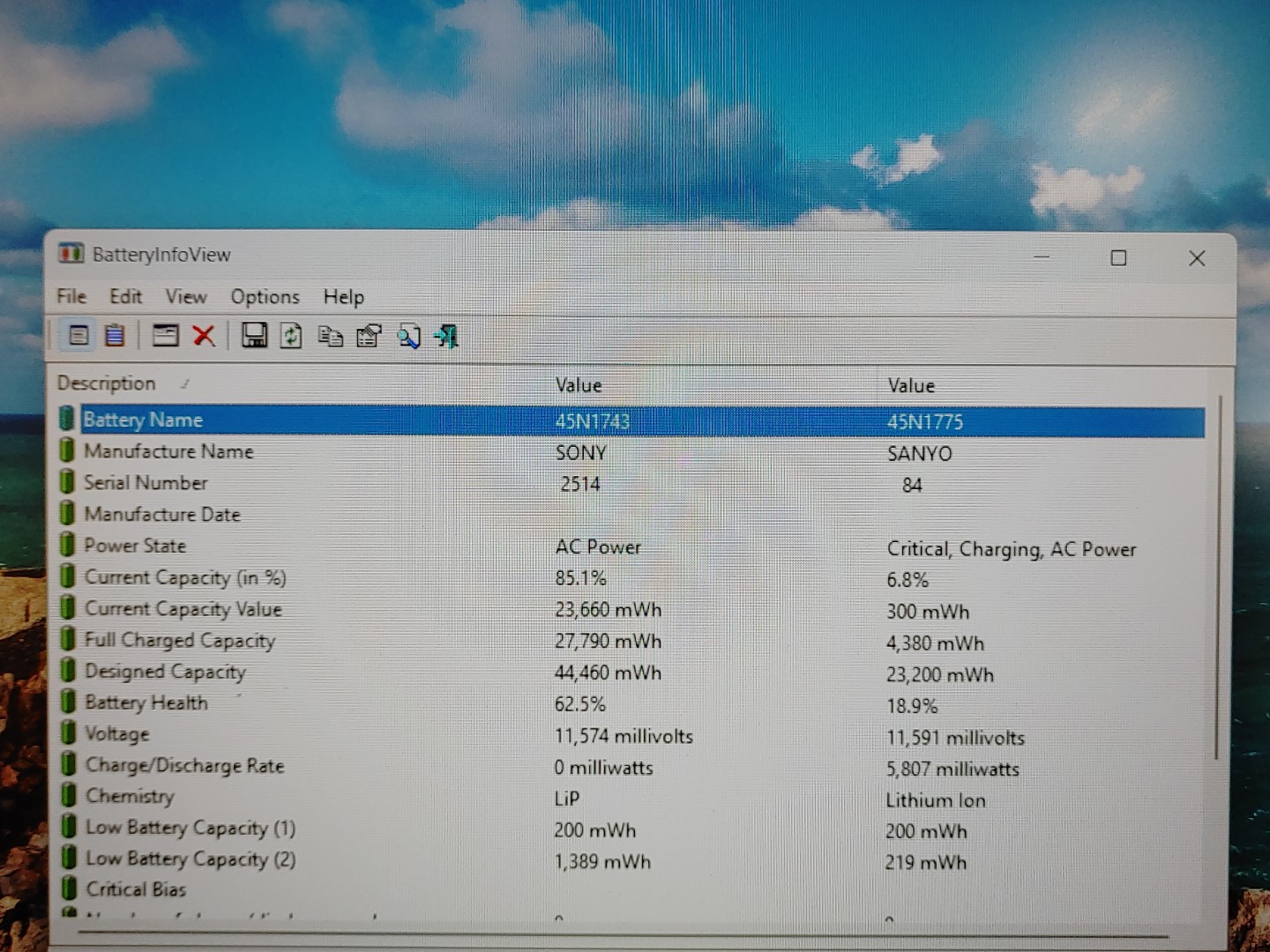This screenshot has width=1270, height=952.
Task: Select the Designed Capacity row
Action: click(x=265, y=671)
